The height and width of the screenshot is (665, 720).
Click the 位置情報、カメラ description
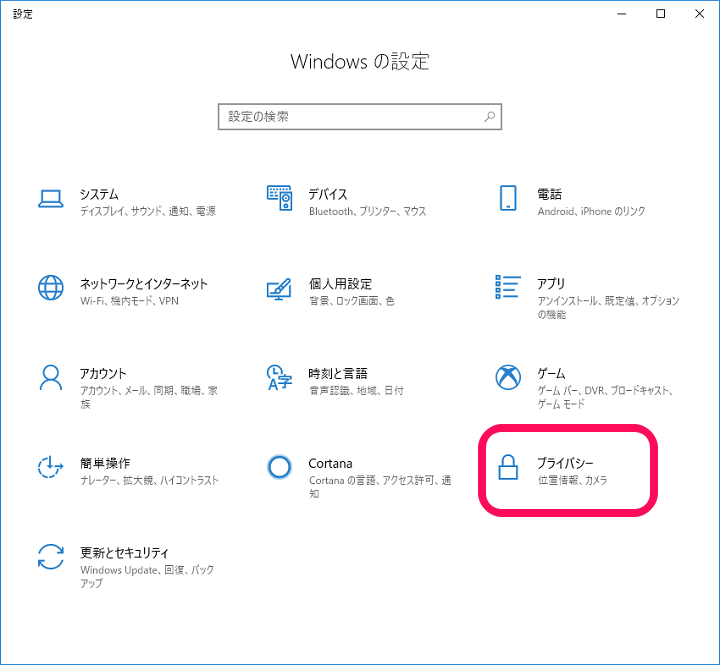pyautogui.click(x=572, y=480)
